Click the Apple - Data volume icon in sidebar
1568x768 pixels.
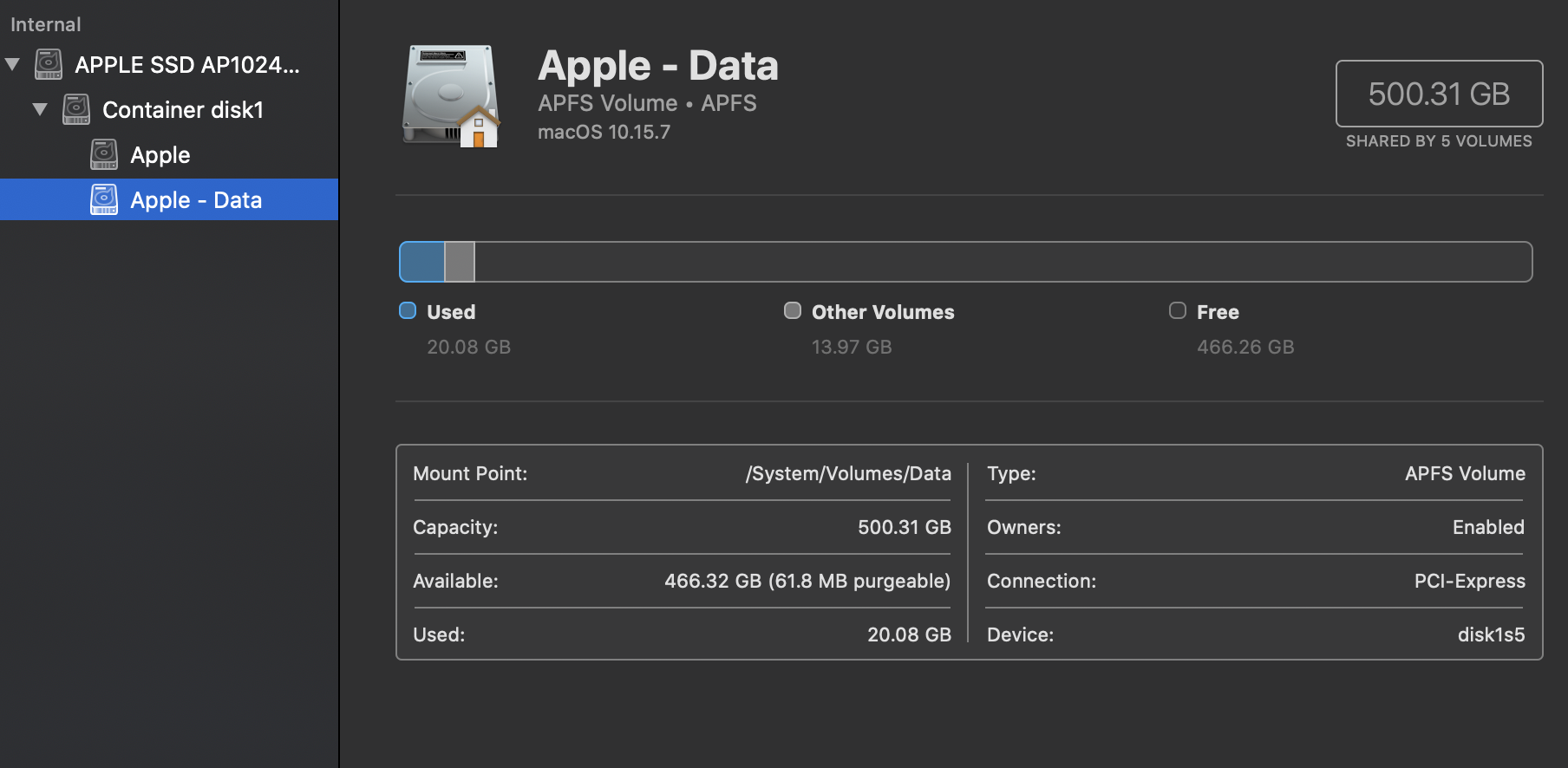104,199
